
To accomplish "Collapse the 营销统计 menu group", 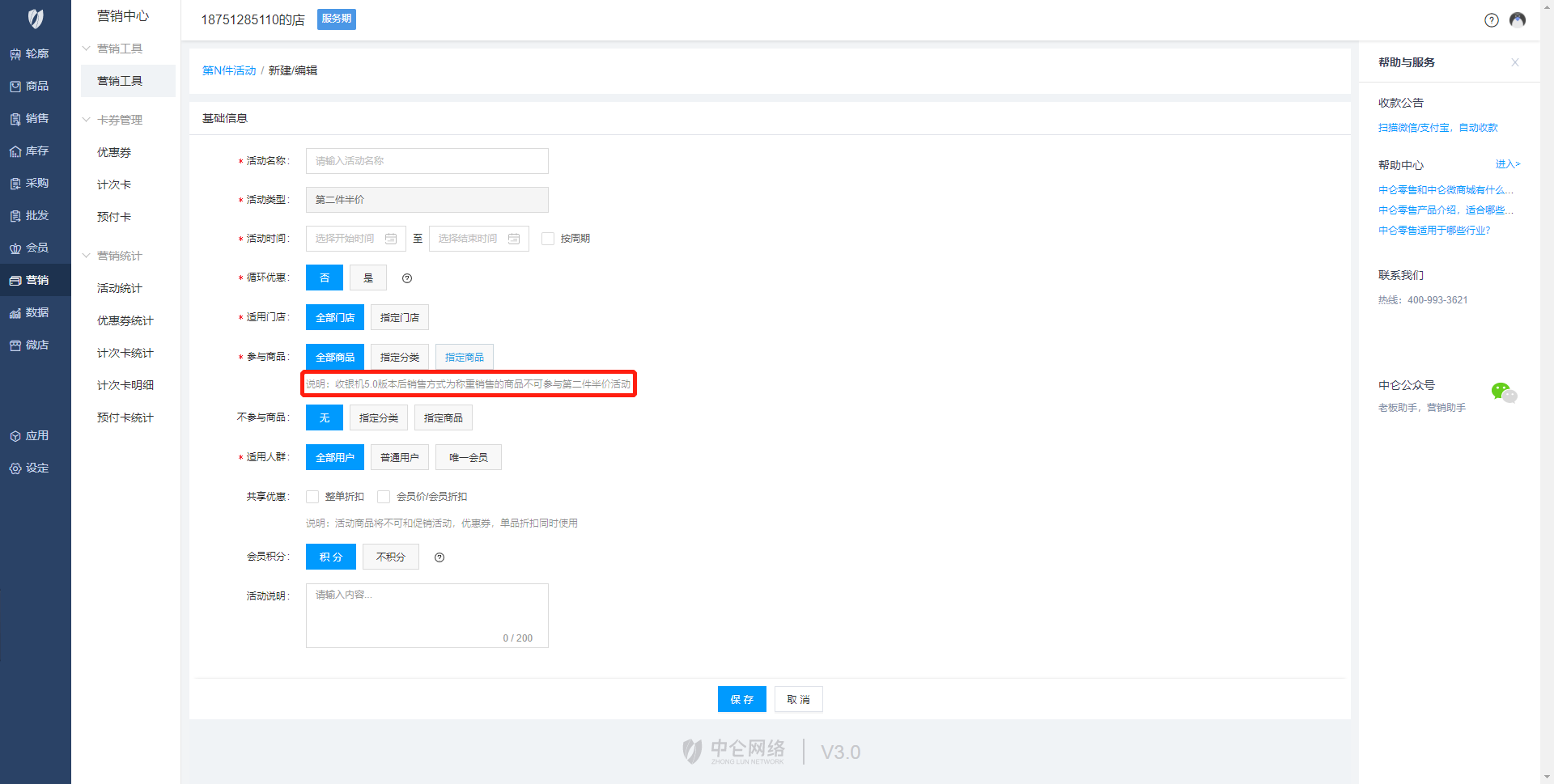I will click(87, 256).
